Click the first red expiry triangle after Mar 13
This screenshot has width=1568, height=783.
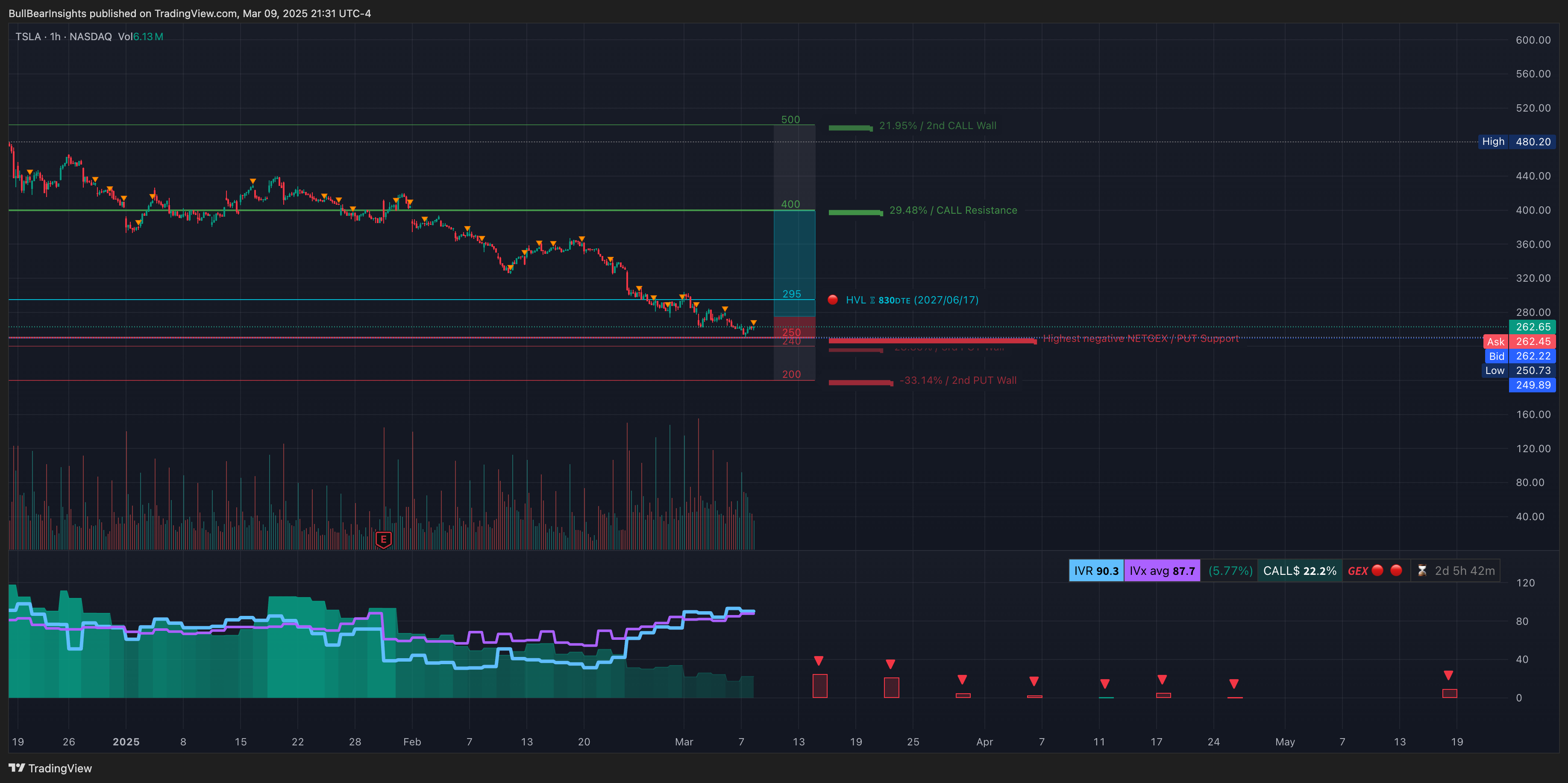point(819,661)
